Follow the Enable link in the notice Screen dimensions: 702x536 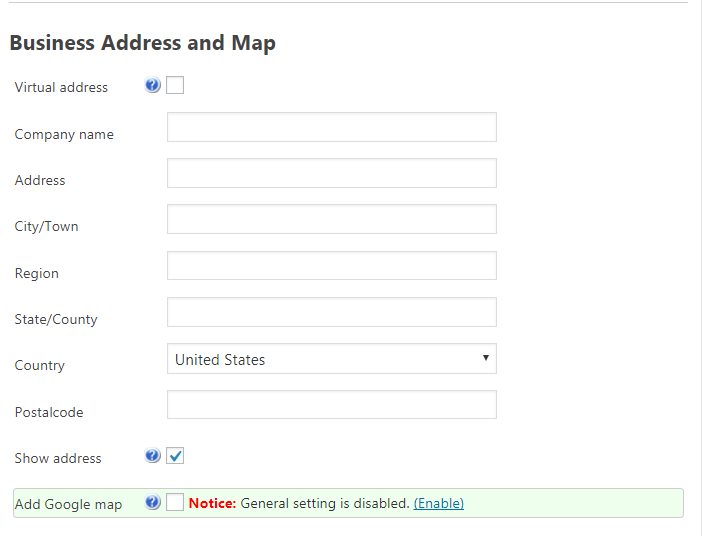point(438,503)
